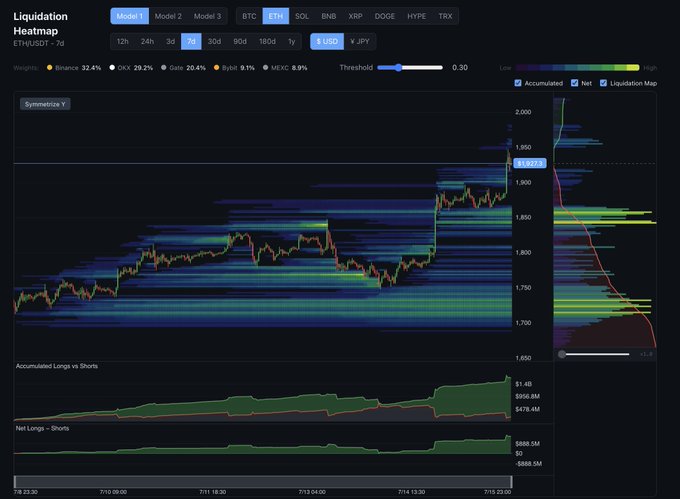Click the 1,700 price axis label

pos(523,323)
